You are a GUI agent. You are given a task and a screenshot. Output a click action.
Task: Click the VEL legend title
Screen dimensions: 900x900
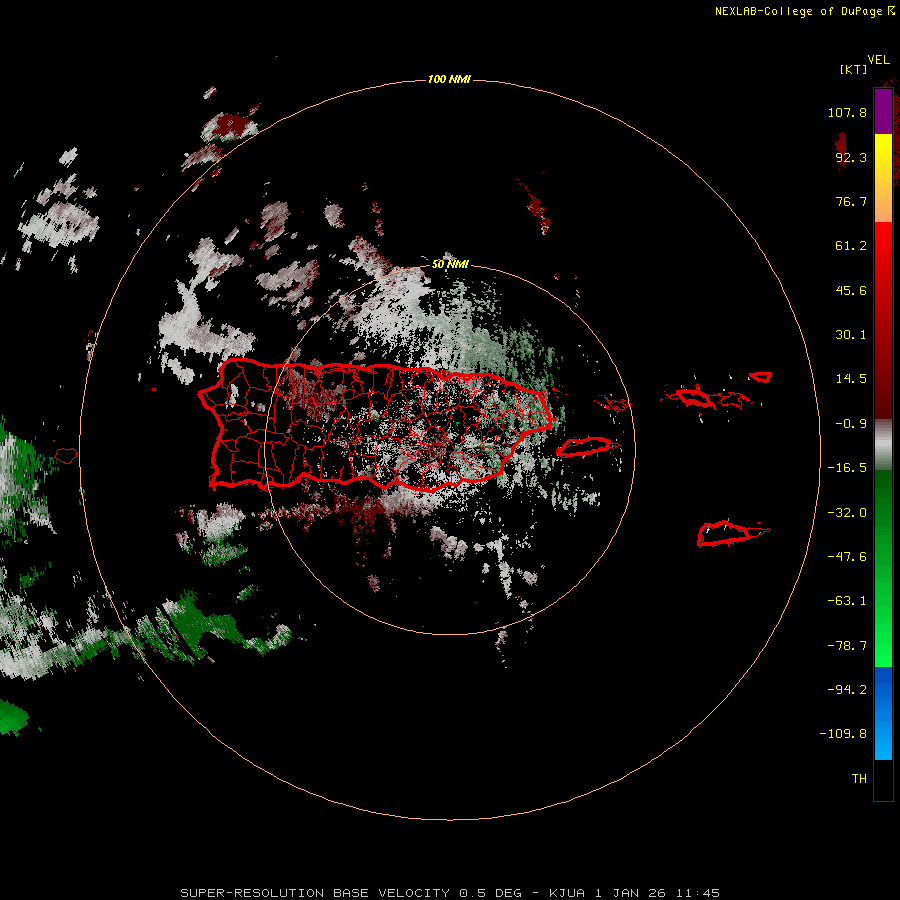(878, 60)
